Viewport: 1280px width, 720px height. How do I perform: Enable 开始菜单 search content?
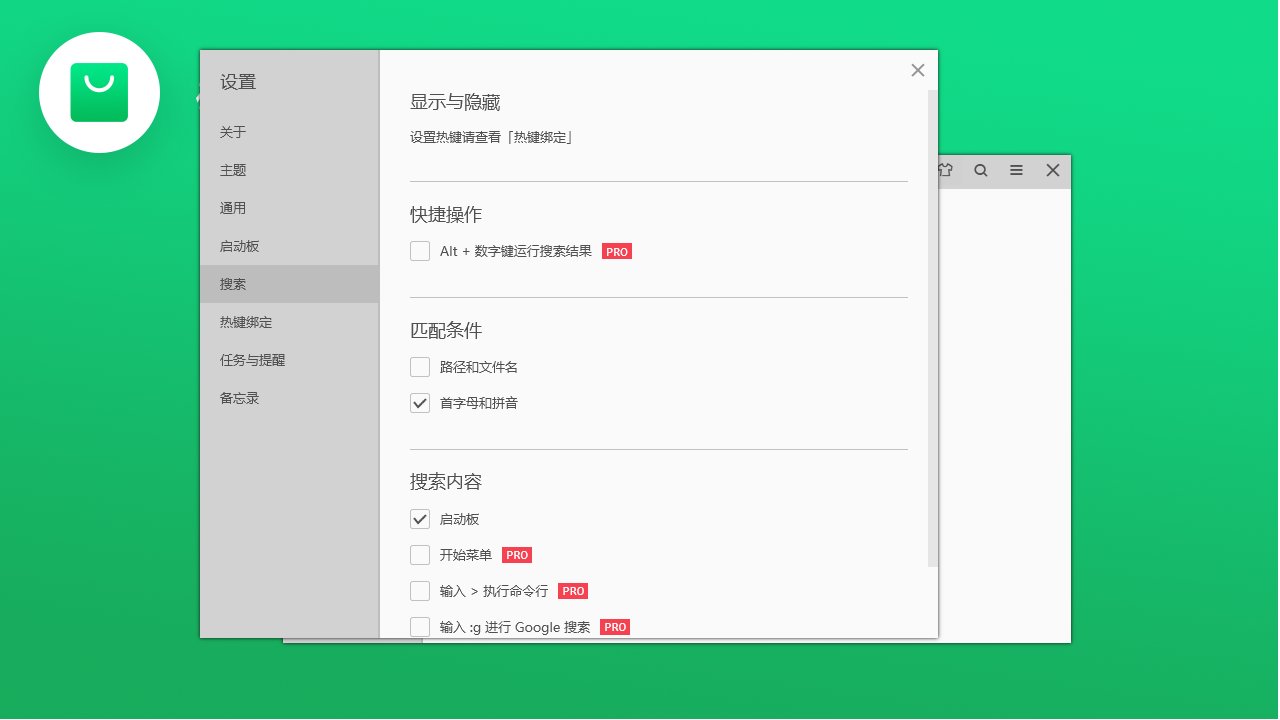pos(420,555)
